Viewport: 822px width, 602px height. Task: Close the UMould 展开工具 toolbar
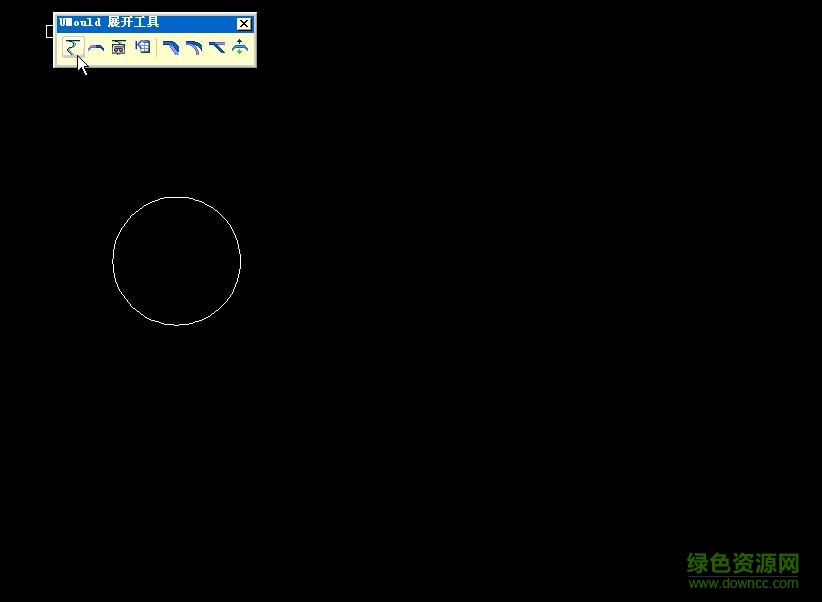[243, 23]
